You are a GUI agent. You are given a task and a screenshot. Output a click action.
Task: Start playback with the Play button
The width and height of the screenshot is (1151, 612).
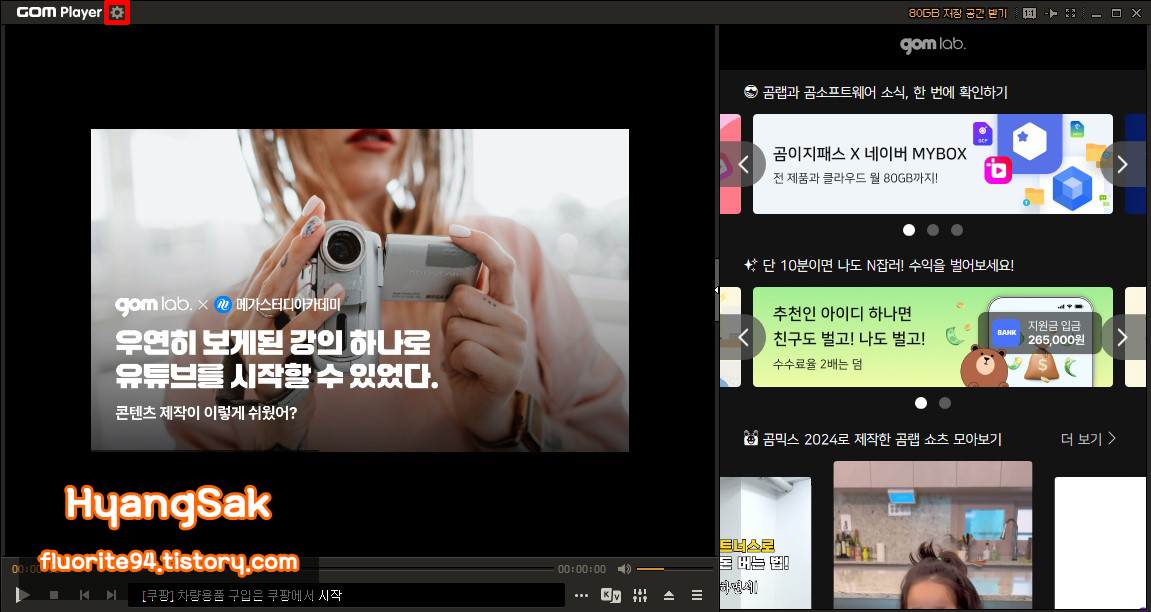tap(23, 594)
